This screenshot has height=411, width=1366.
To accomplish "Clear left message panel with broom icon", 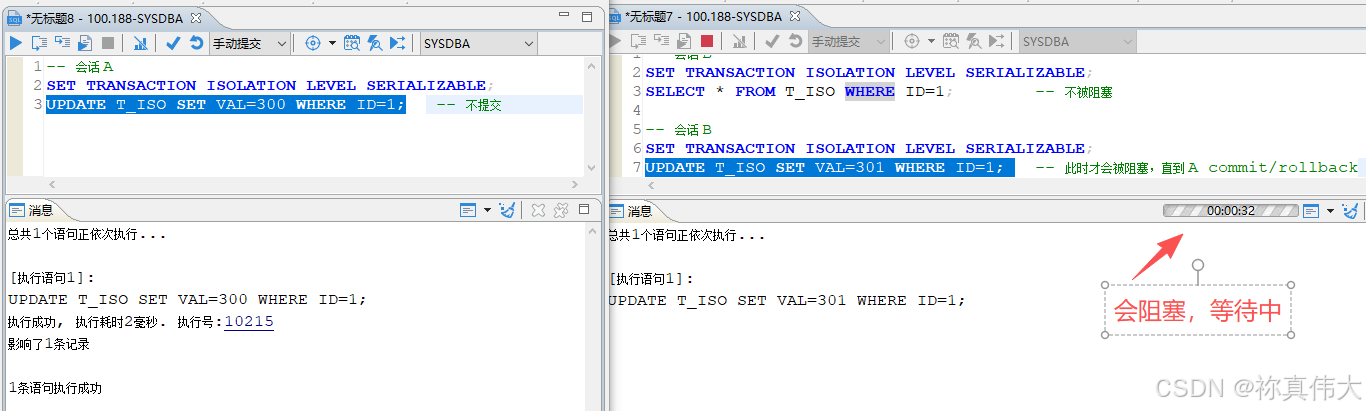I will coord(507,210).
